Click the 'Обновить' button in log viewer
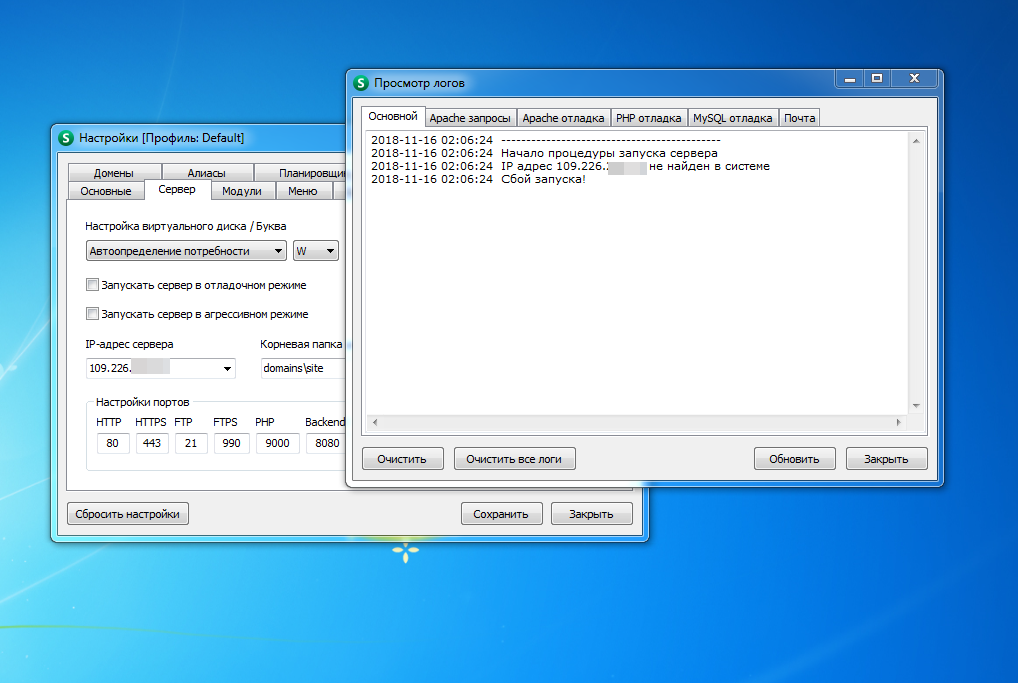The height and width of the screenshot is (683, 1018). 794,459
